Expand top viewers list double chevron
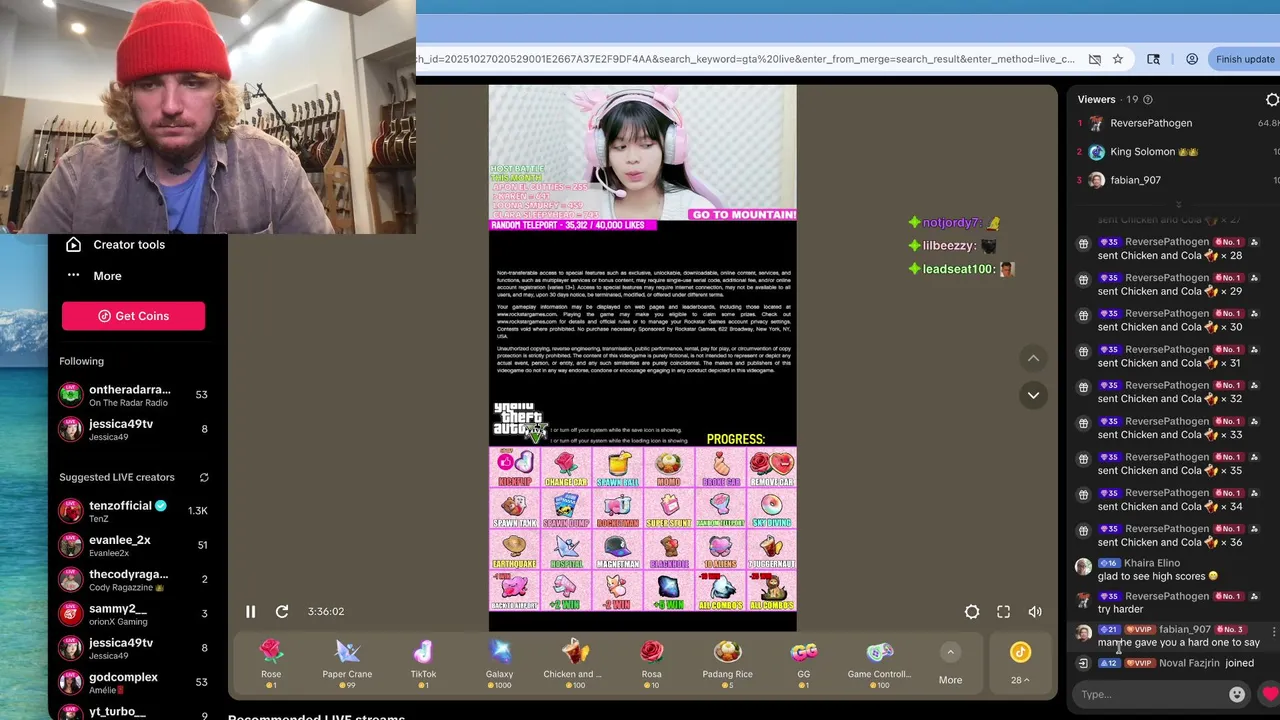This screenshot has height=720, width=1280. pos(1178,204)
